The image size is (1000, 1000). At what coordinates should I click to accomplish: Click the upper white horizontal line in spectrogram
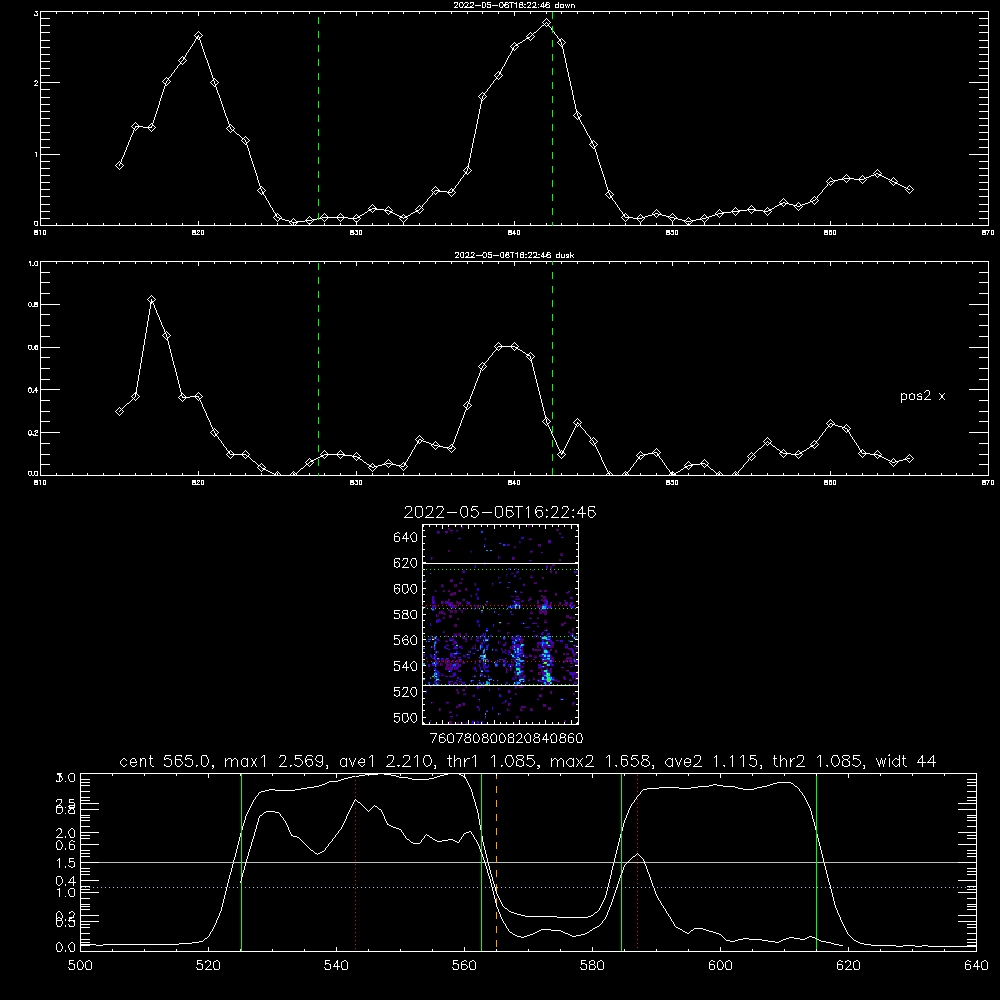[x=500, y=564]
